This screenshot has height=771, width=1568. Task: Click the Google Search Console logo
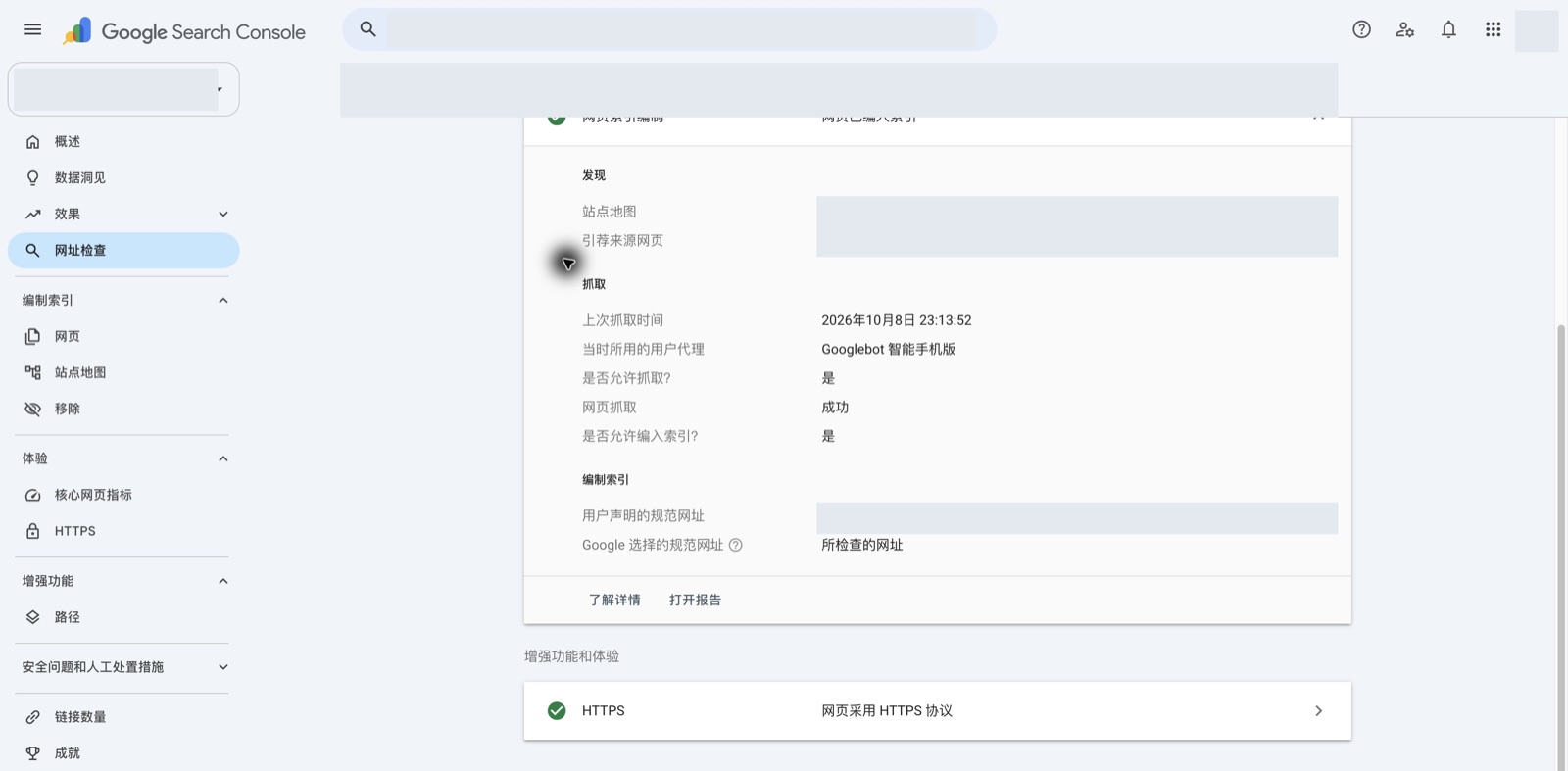[184, 31]
